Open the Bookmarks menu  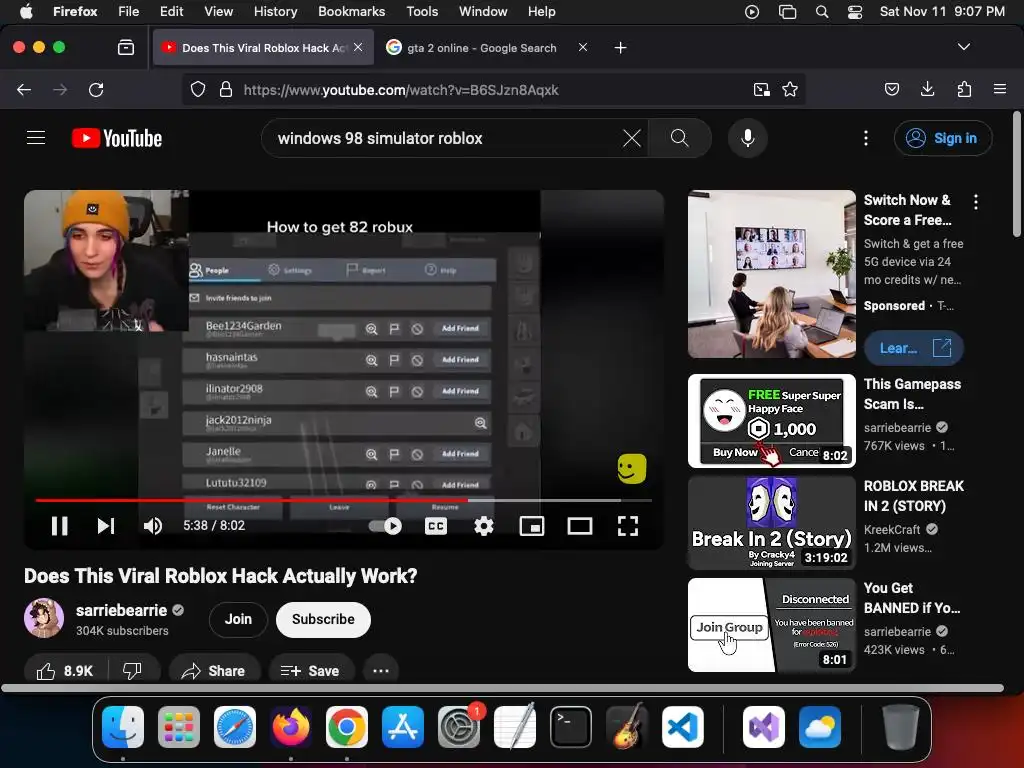pyautogui.click(x=351, y=11)
